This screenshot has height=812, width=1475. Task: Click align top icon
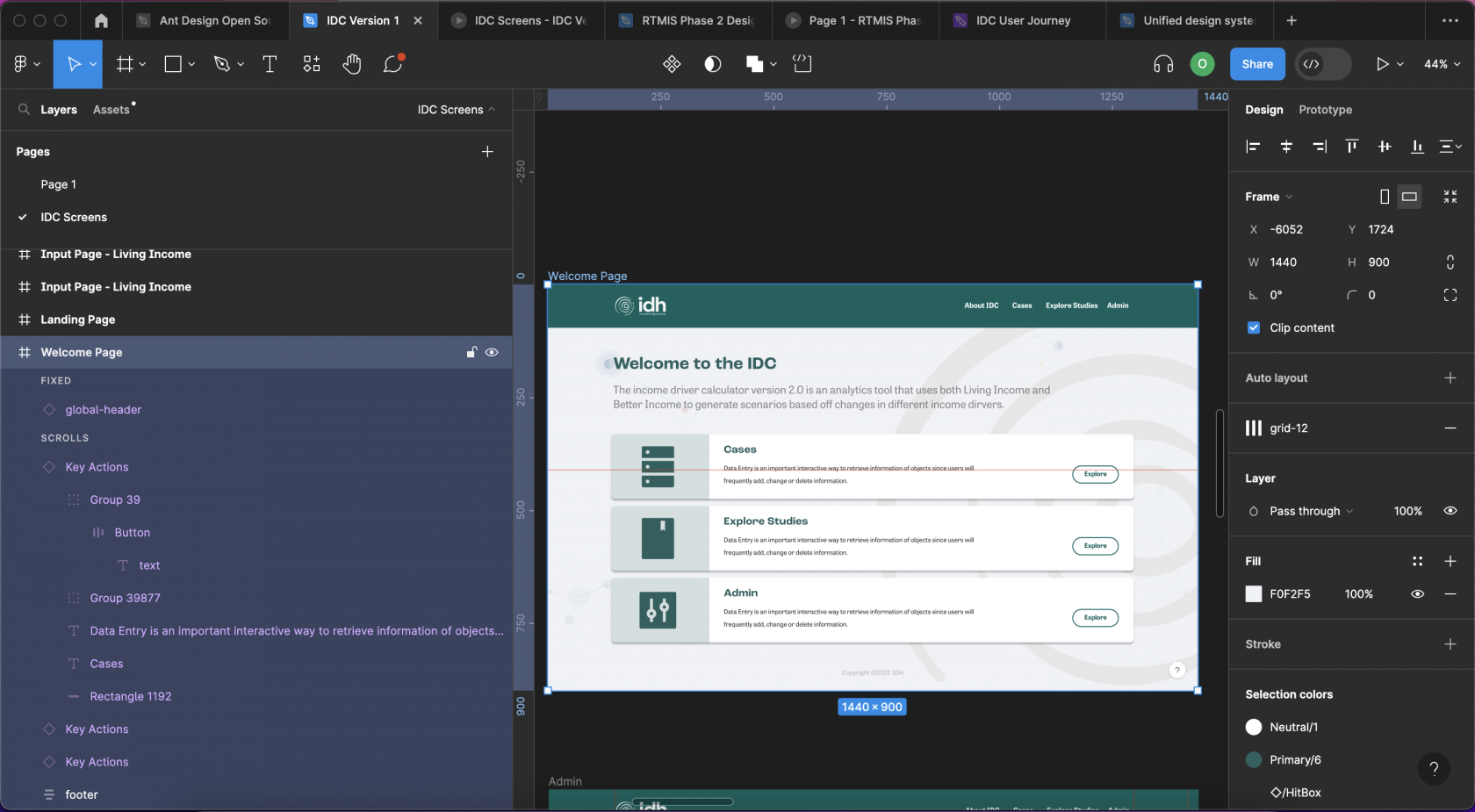[1352, 147]
